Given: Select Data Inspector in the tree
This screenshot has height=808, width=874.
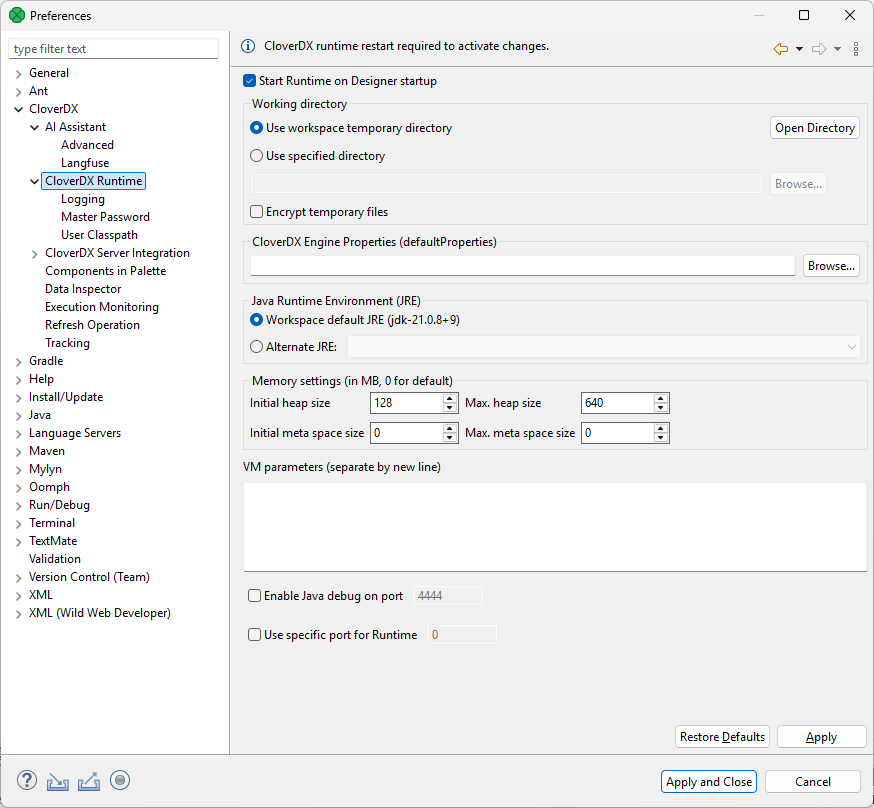Looking at the screenshot, I should (83, 289).
